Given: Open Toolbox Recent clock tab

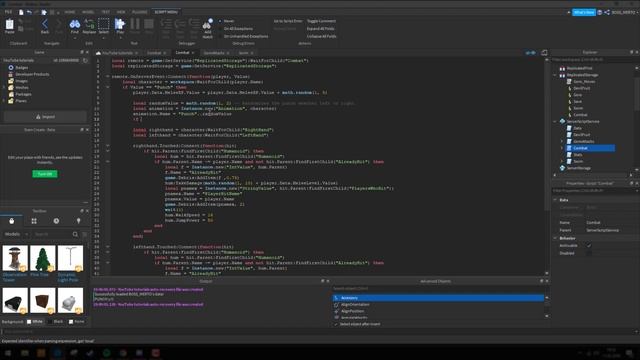Looking at the screenshot, I should point(56,221).
